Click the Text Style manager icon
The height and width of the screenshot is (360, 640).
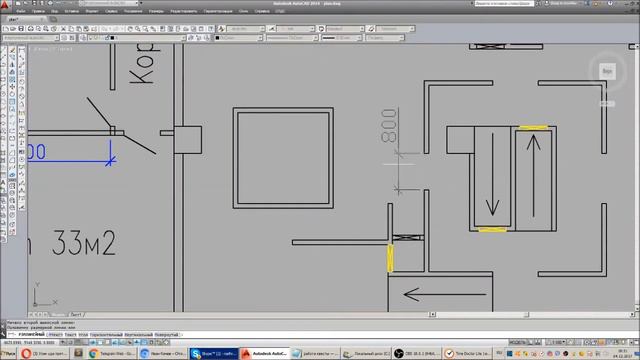click(x=221, y=29)
